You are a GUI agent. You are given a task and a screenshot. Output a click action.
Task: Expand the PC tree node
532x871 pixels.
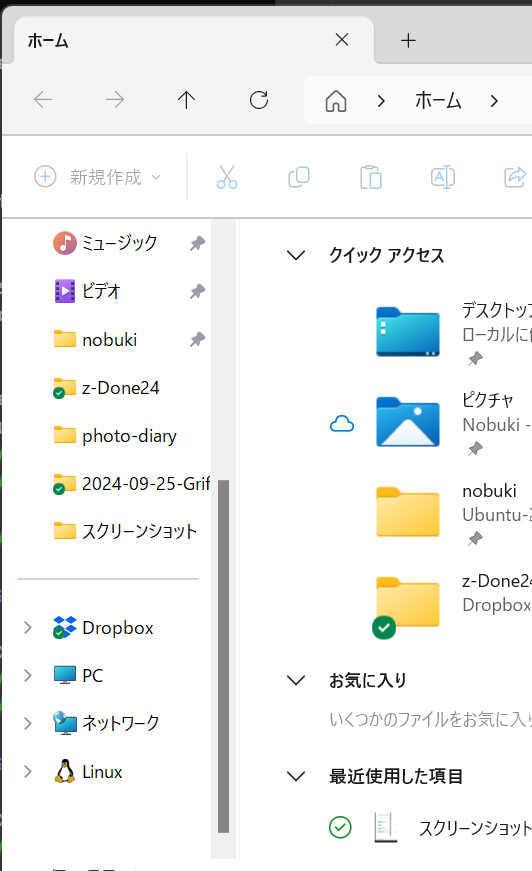click(x=28, y=675)
